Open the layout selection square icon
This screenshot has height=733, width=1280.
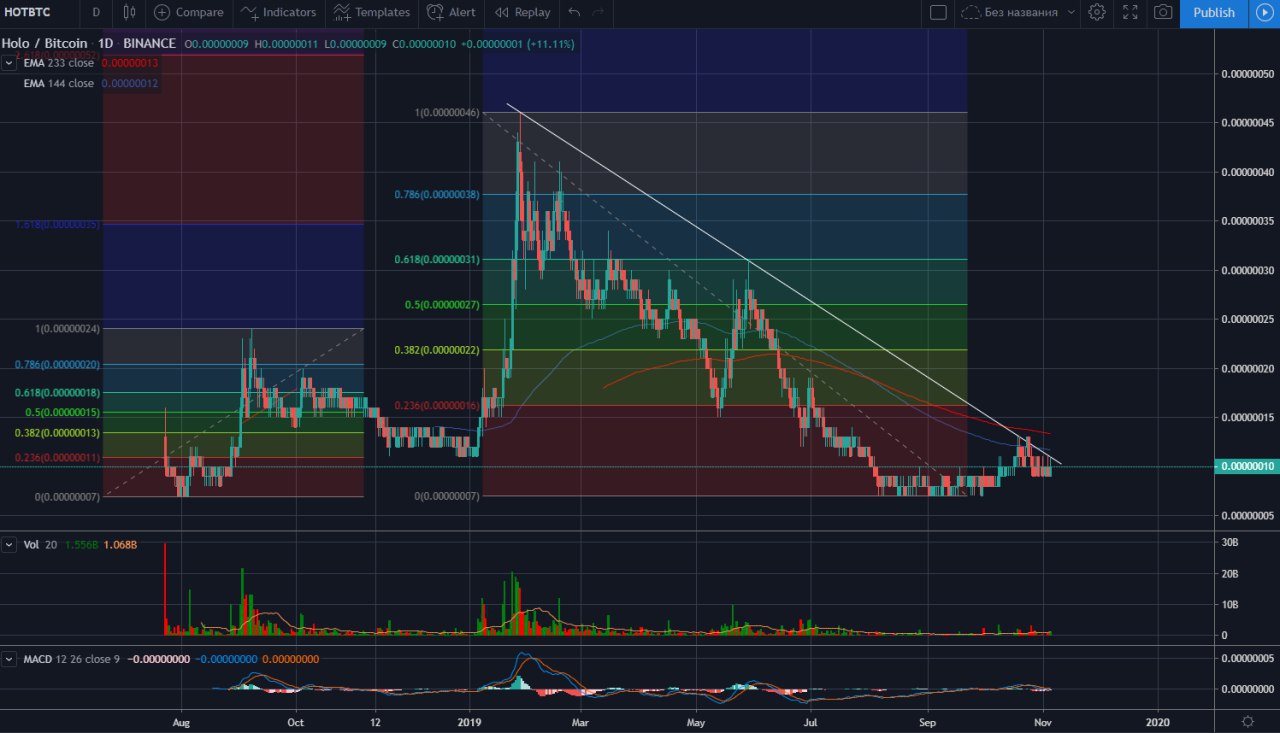(938, 13)
